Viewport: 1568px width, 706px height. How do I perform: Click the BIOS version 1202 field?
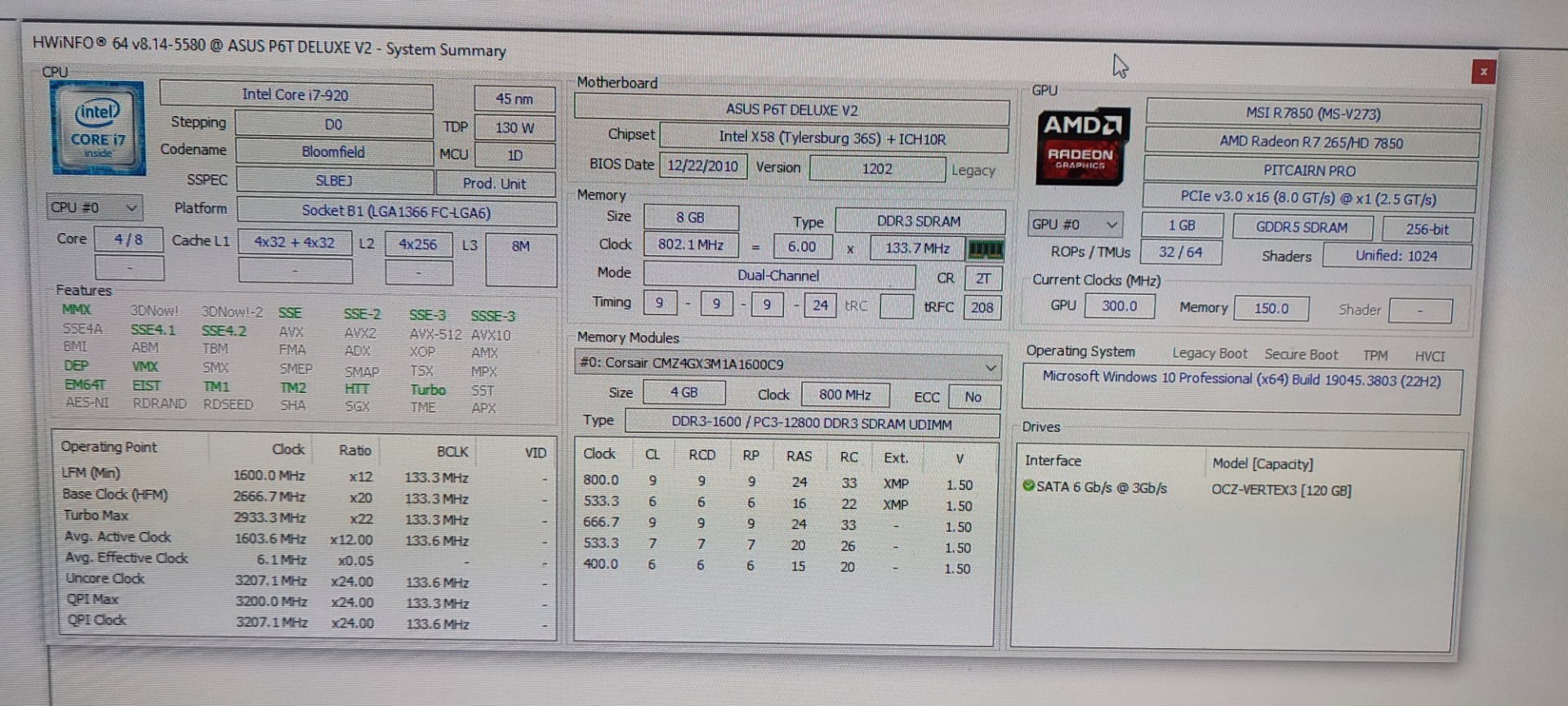coord(877,168)
